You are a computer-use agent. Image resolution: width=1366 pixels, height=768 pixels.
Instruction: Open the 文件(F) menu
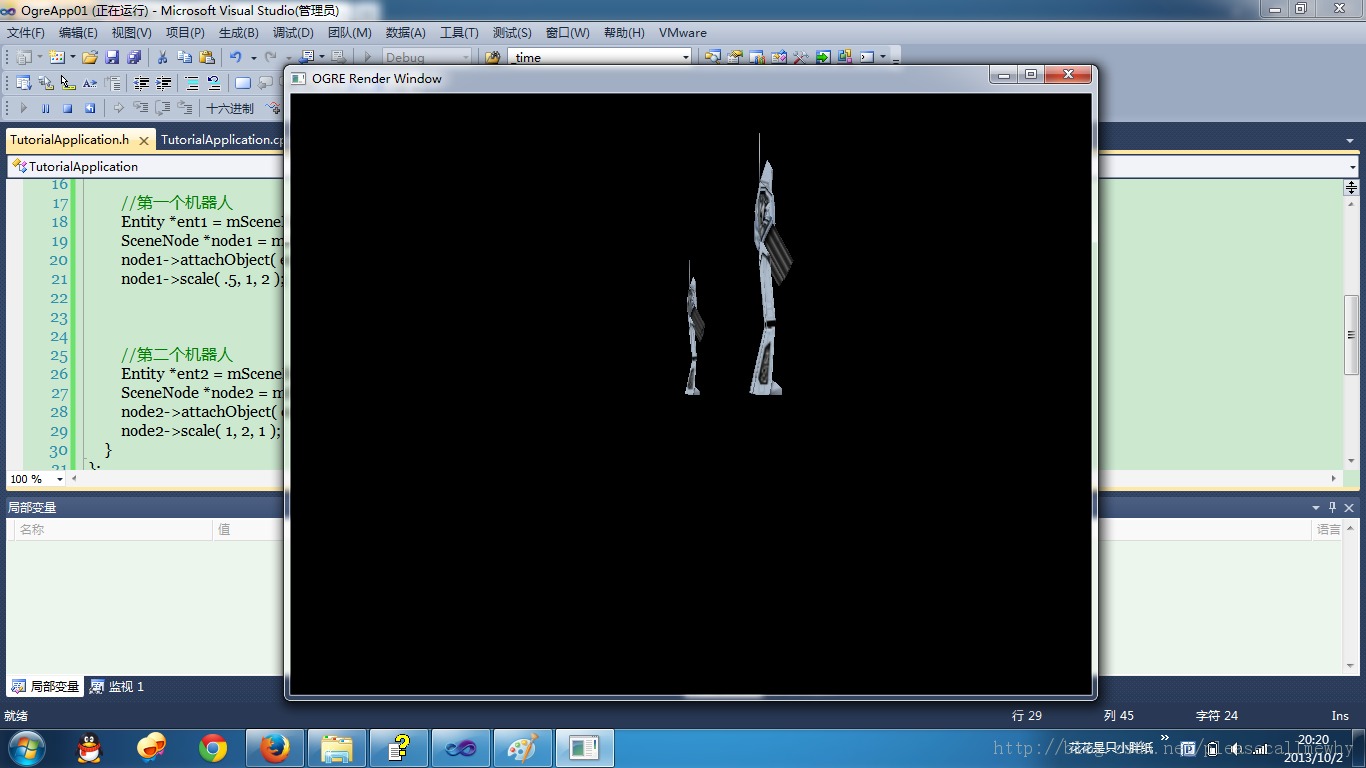(x=25, y=33)
